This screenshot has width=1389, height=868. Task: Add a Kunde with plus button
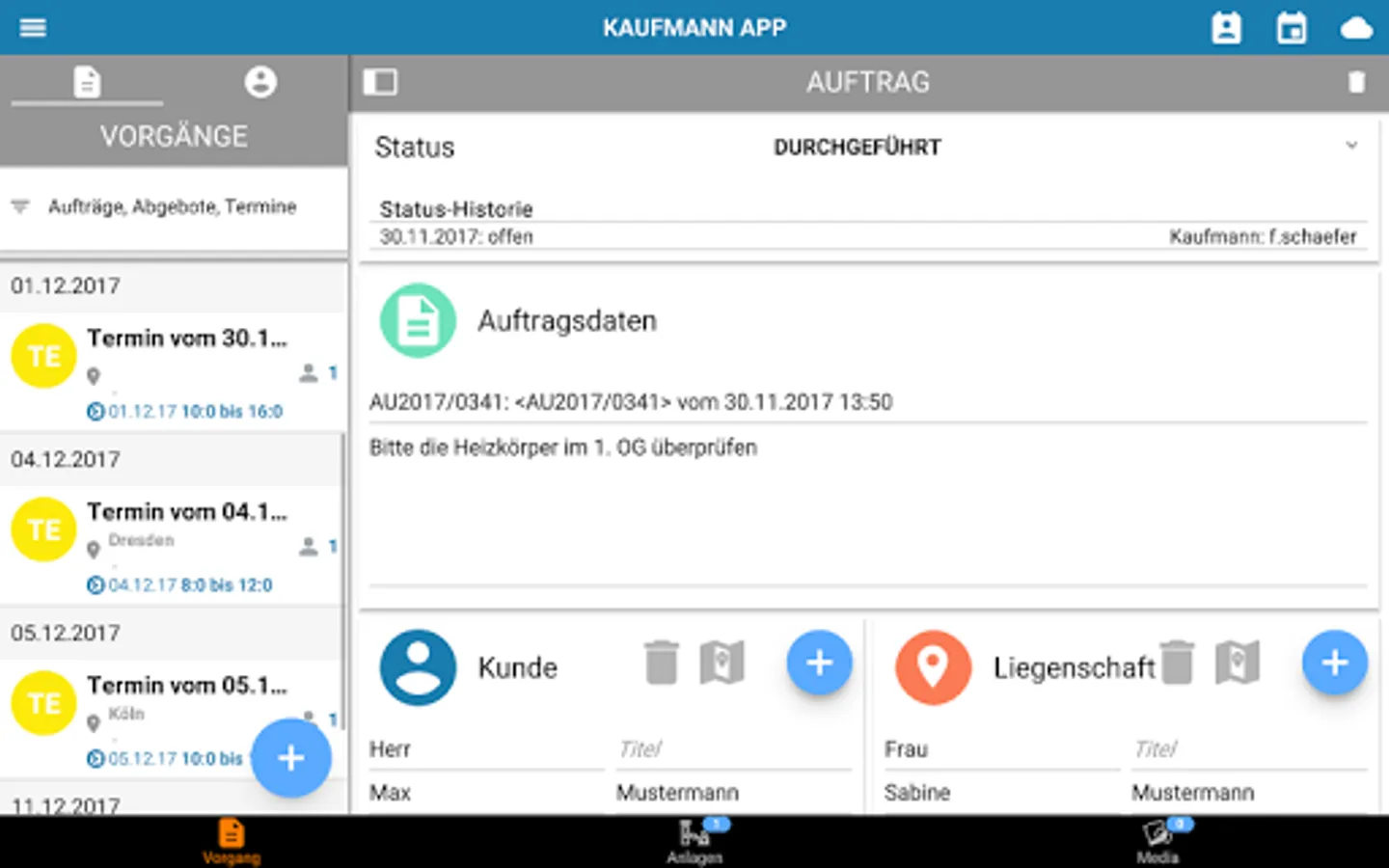[819, 663]
